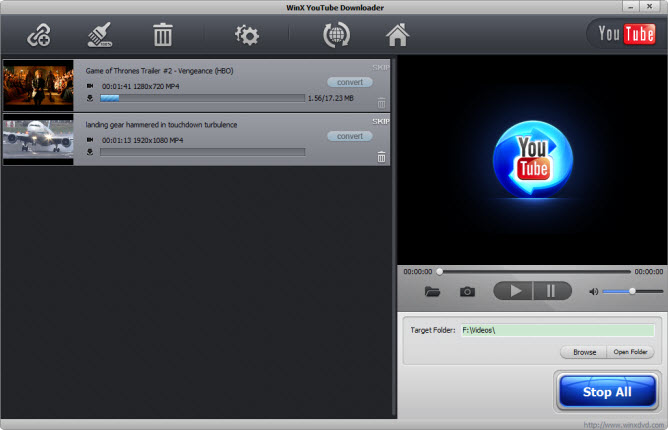The width and height of the screenshot is (668, 430).
Task: Click convert for landing gear video
Action: pos(350,136)
